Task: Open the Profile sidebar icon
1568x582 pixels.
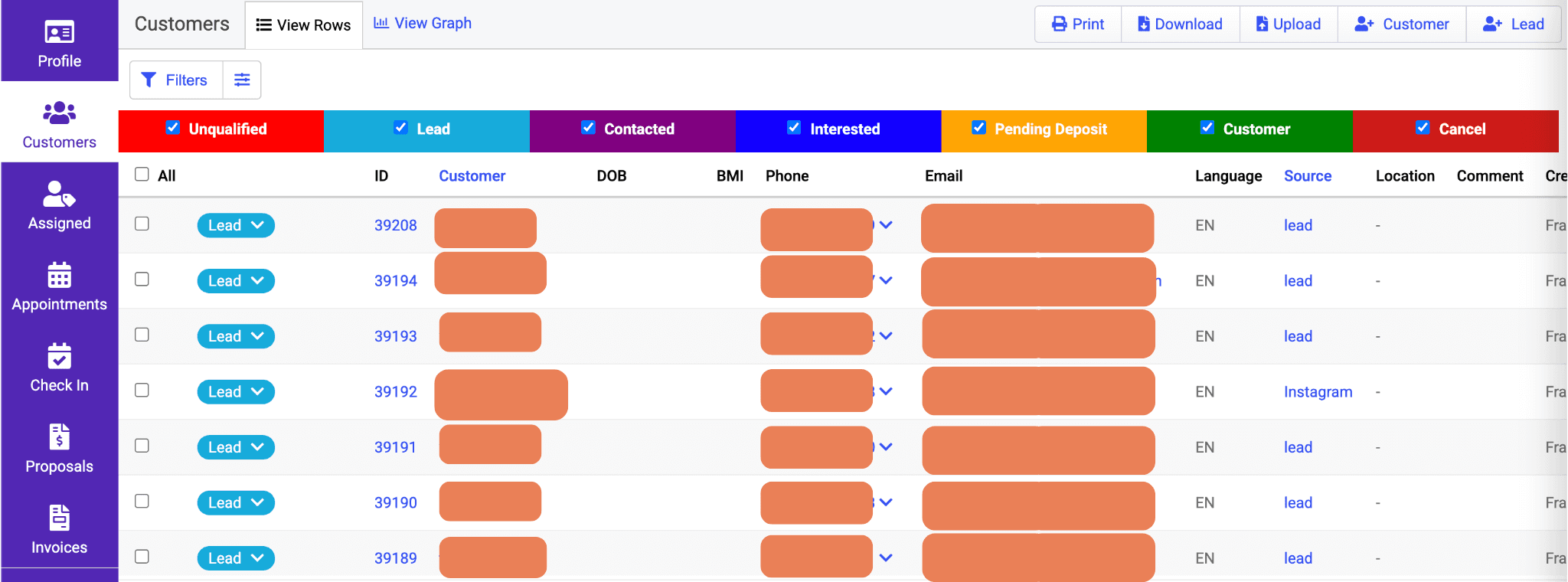Action: point(59,33)
